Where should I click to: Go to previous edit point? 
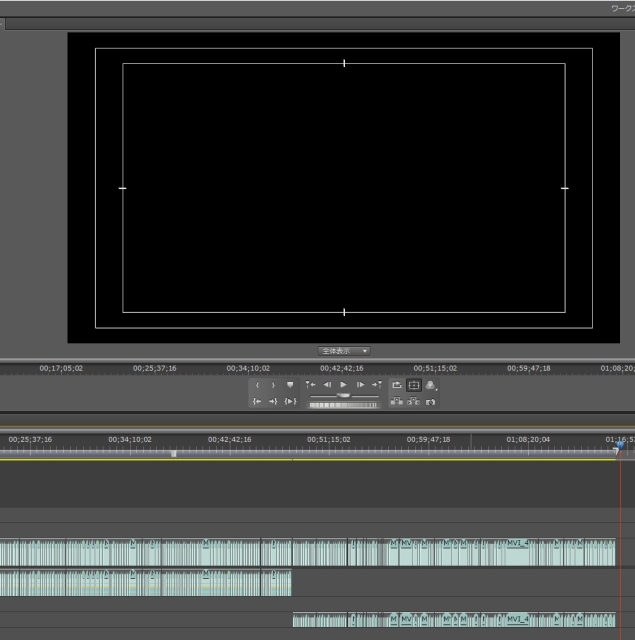click(311, 385)
